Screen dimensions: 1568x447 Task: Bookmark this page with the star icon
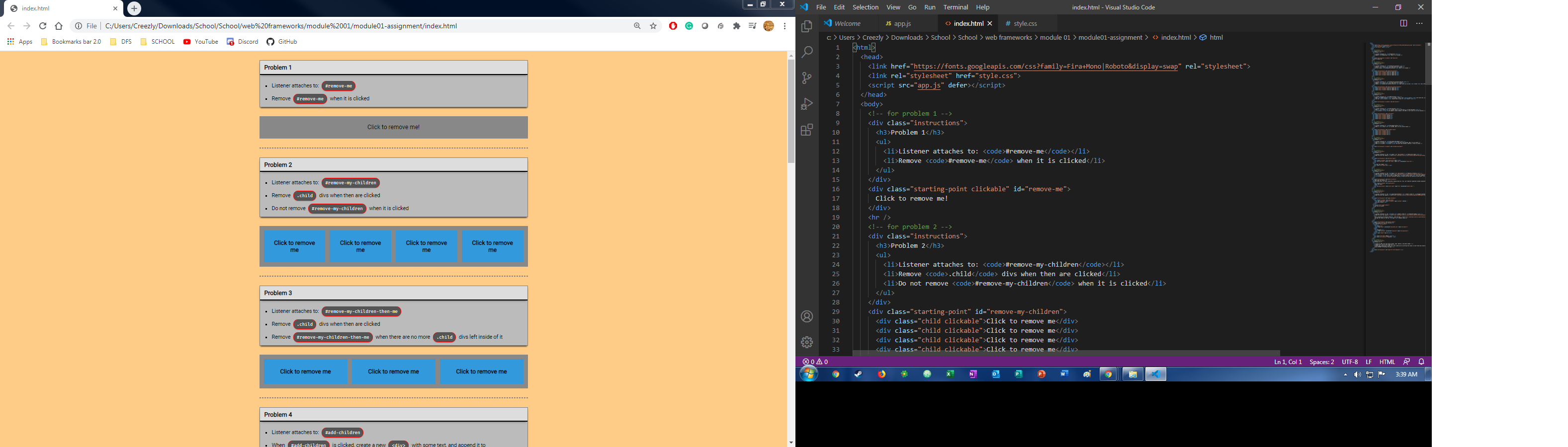click(654, 26)
